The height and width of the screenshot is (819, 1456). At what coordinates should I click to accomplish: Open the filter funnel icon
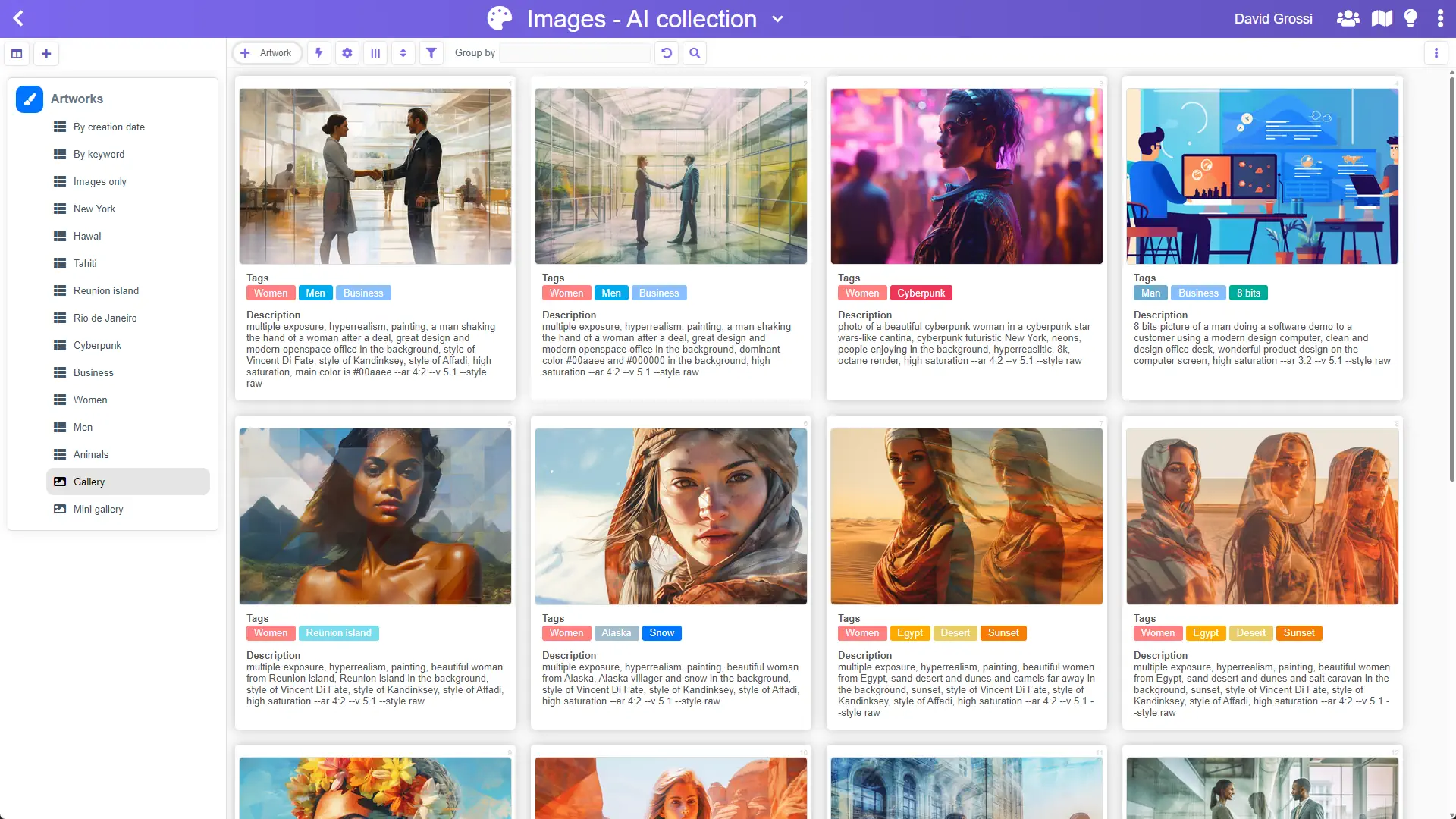click(431, 53)
